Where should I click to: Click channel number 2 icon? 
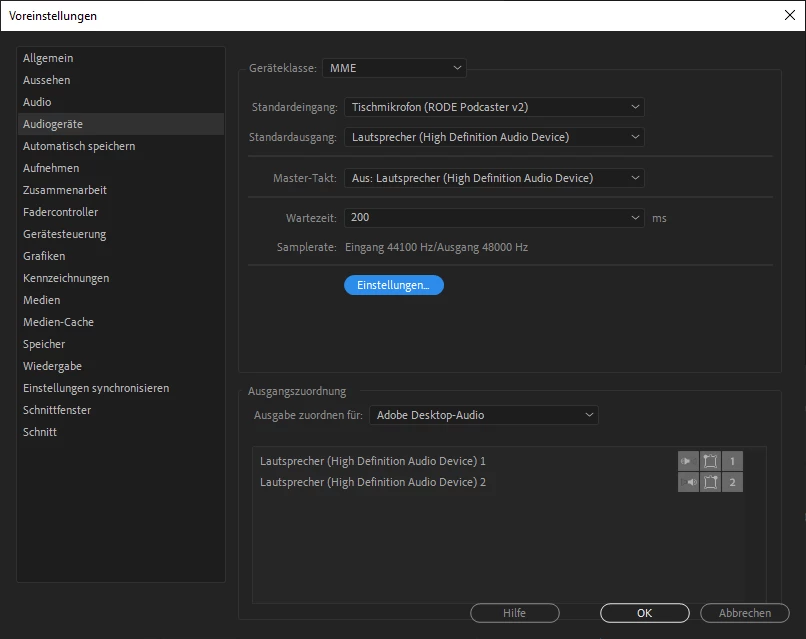pyautogui.click(x=732, y=482)
